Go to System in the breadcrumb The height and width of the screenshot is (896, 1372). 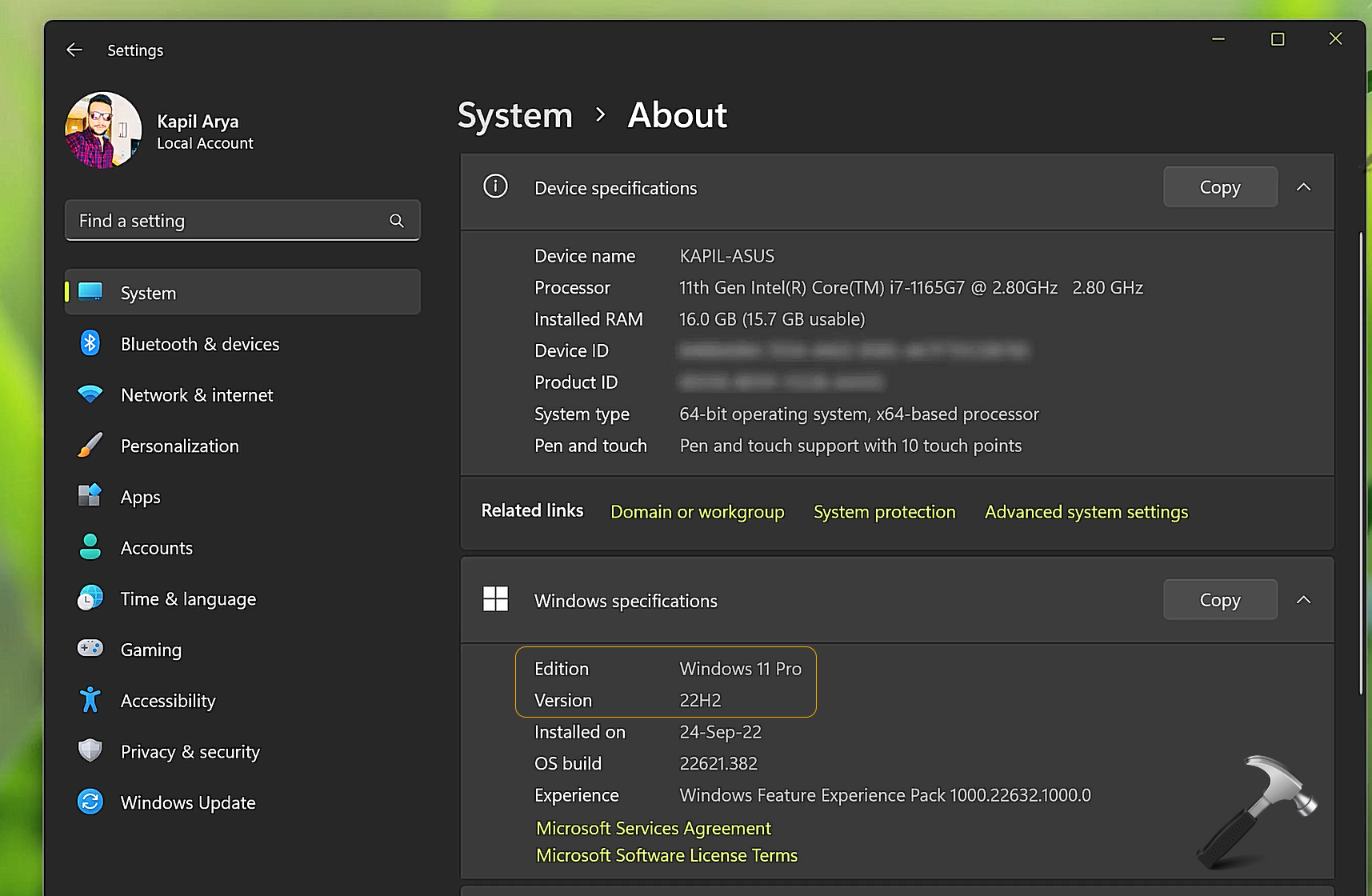(515, 115)
